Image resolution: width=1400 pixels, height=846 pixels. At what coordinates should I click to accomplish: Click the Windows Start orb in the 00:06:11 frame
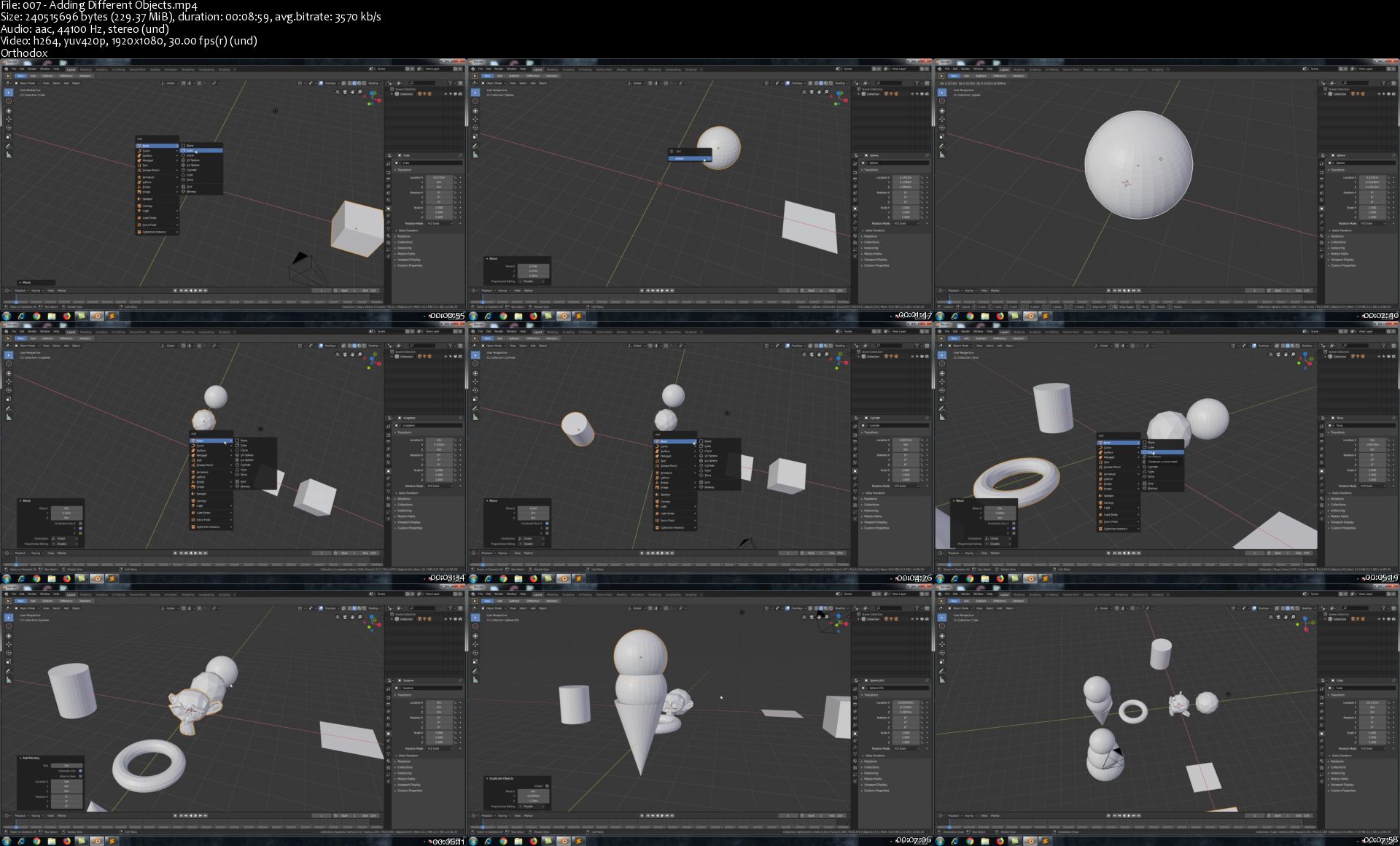[x=7, y=841]
